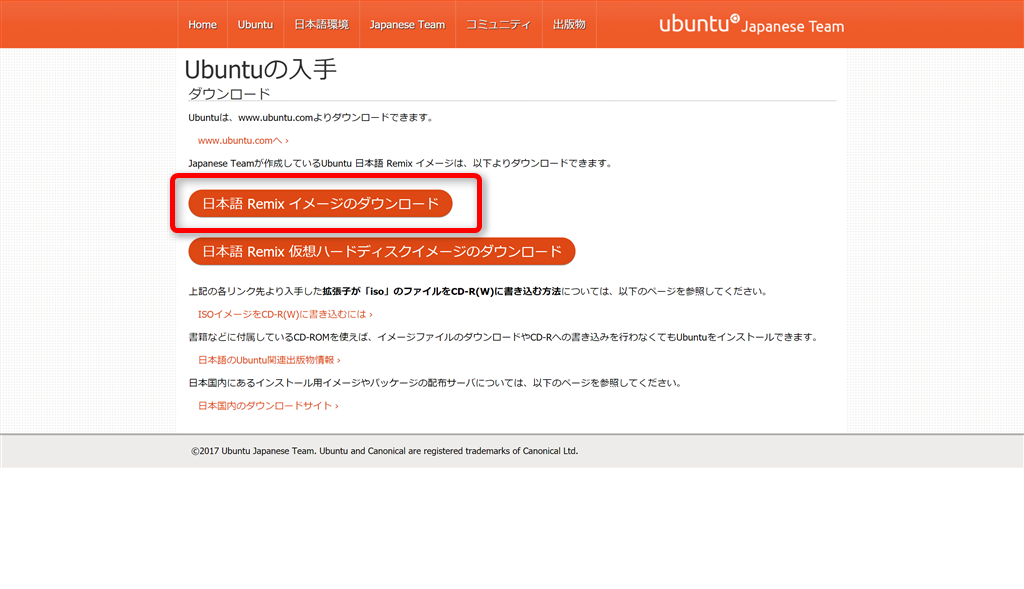
Task: Click the Ubuntuの入手 page heading
Action: point(261,69)
